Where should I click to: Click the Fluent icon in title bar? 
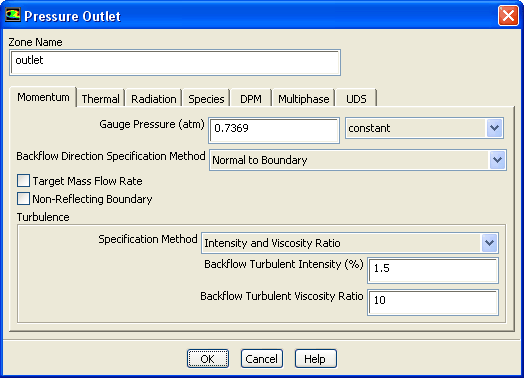(x=13, y=15)
